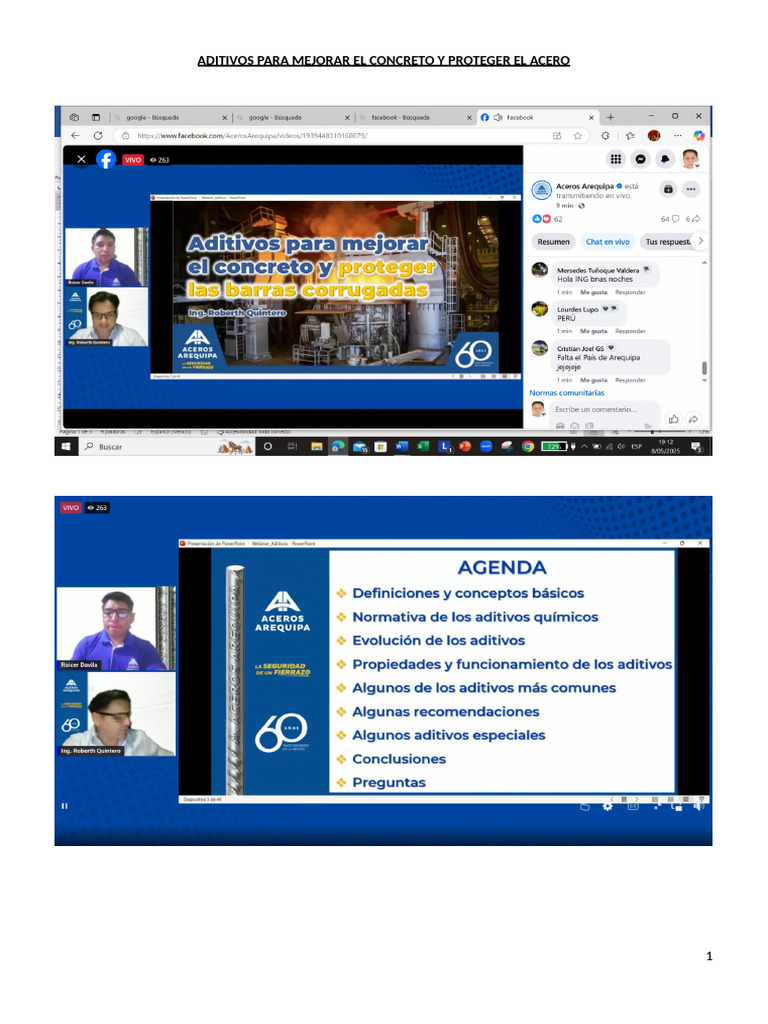The width and height of the screenshot is (768, 1024).
Task: Click the gift/stars icon beside Aceros Arequipa
Action: [x=668, y=189]
